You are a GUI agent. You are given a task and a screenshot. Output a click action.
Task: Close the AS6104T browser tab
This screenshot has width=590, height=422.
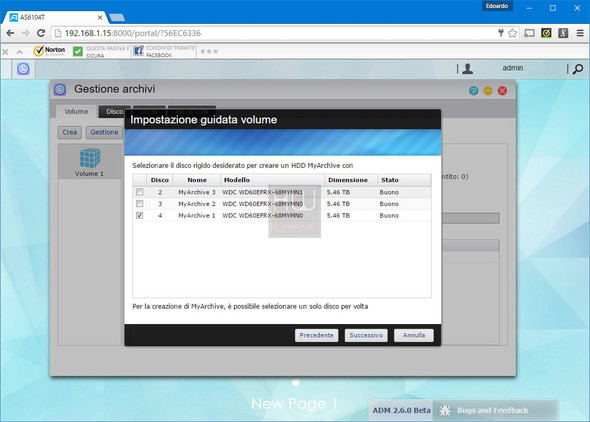(100, 17)
